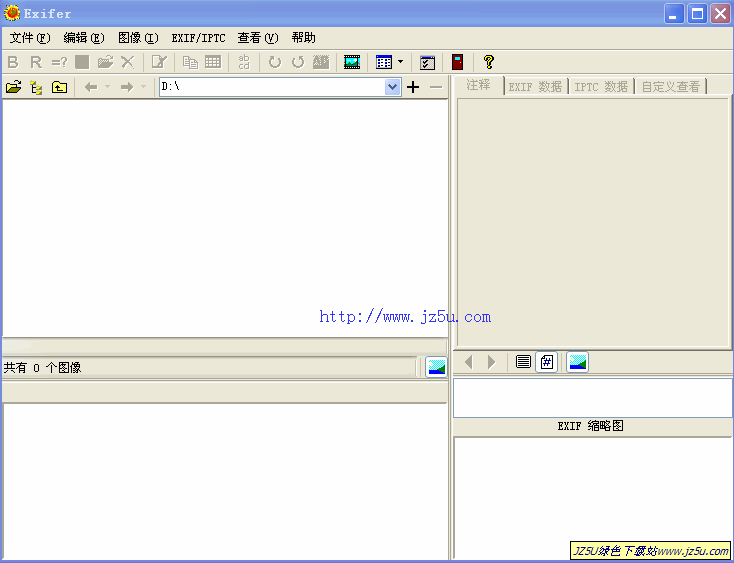Click the edit note pencil icon
This screenshot has width=734, height=563.
(x=159, y=62)
